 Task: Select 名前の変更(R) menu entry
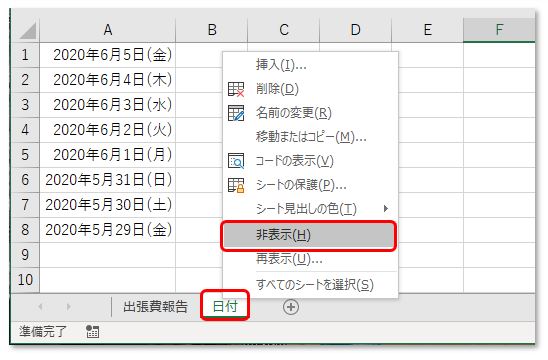[x=310, y=113]
